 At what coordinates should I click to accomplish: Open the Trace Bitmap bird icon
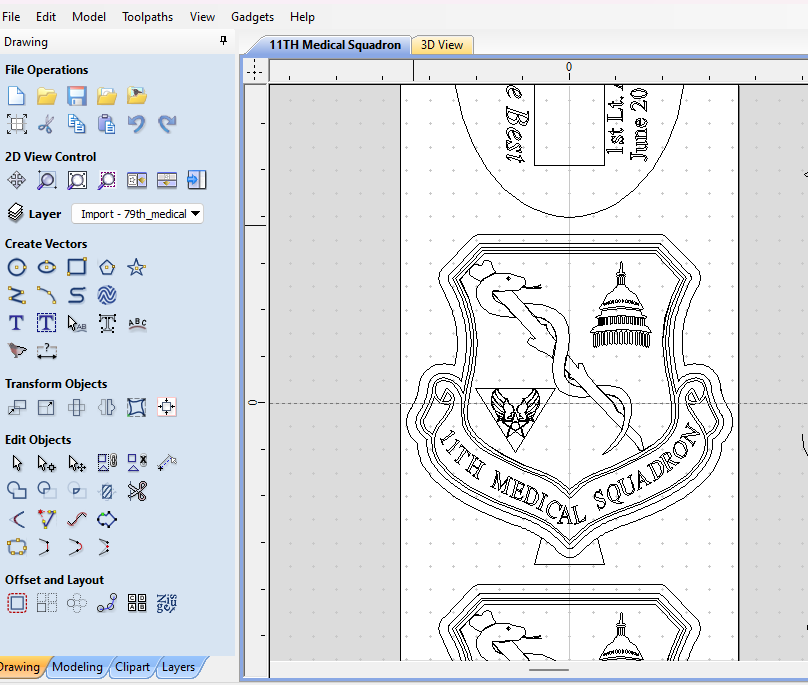[16, 350]
